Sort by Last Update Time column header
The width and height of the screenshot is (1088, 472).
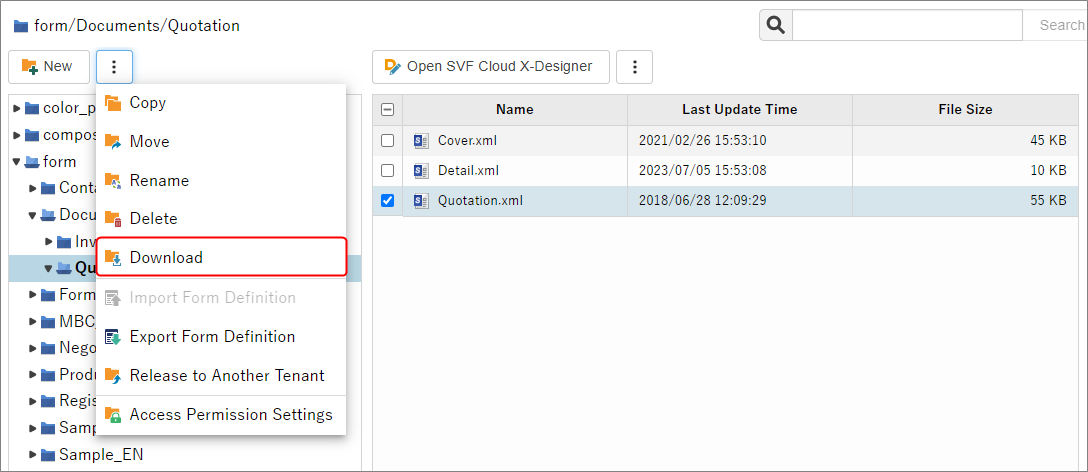(739, 110)
